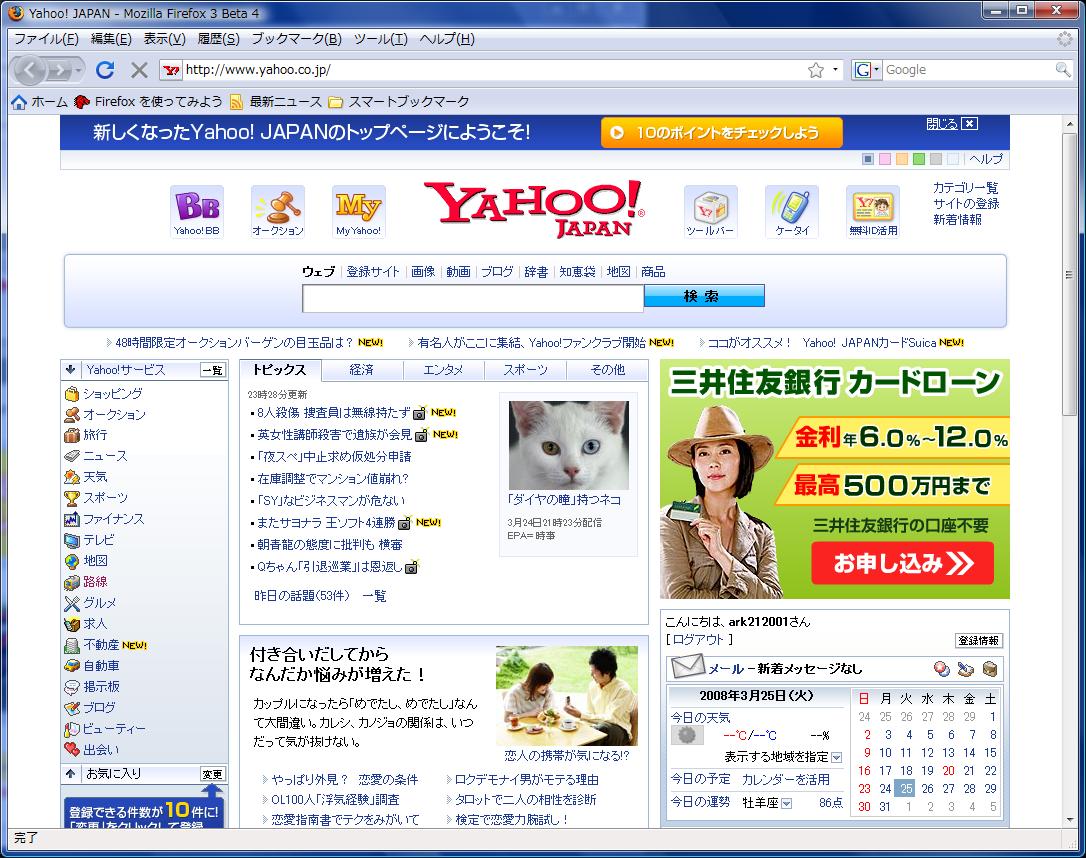1086x858 pixels.
Task: Open the 表示 menu
Action: click(x=164, y=39)
